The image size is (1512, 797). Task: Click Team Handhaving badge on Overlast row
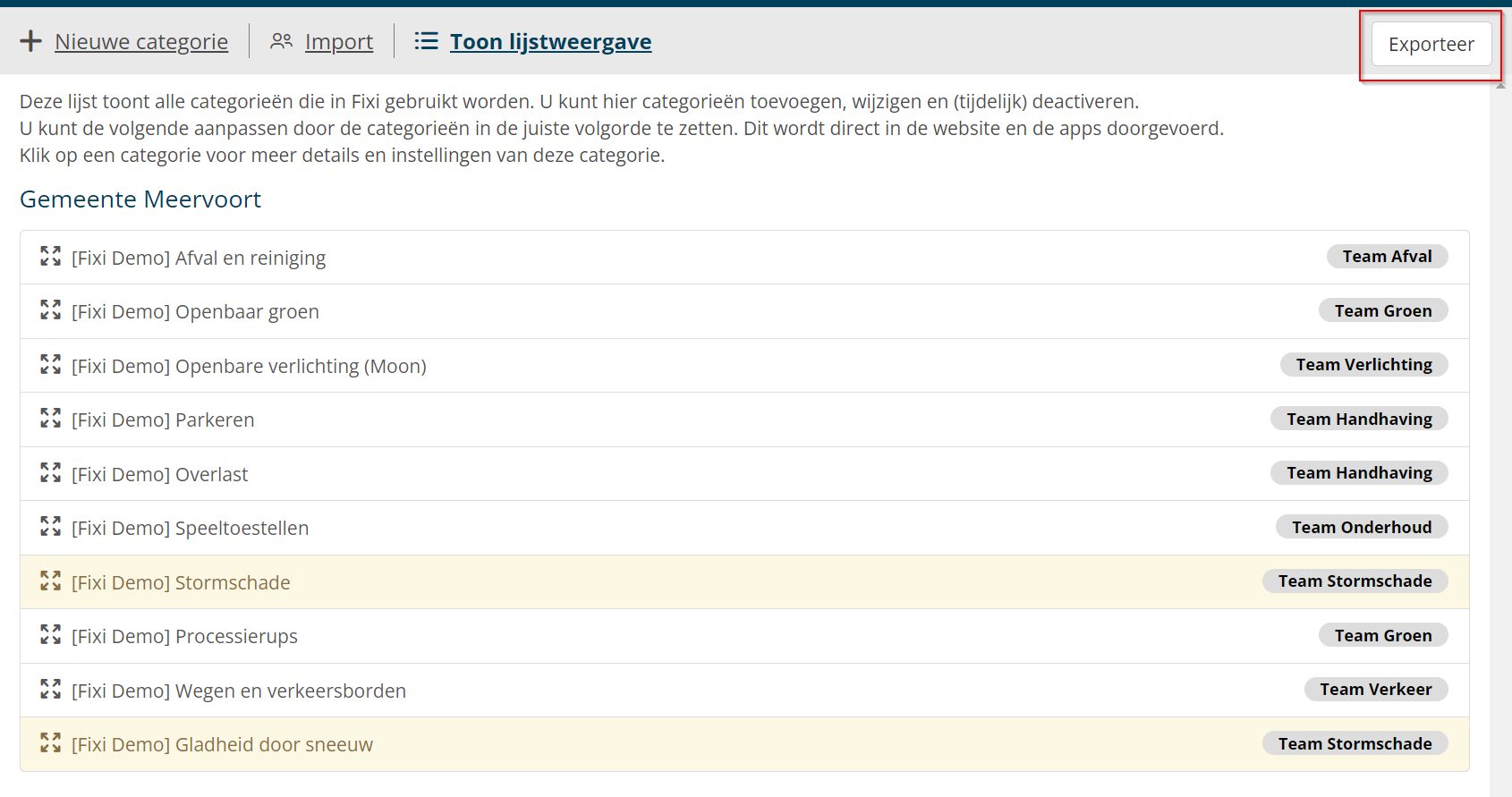point(1359,473)
